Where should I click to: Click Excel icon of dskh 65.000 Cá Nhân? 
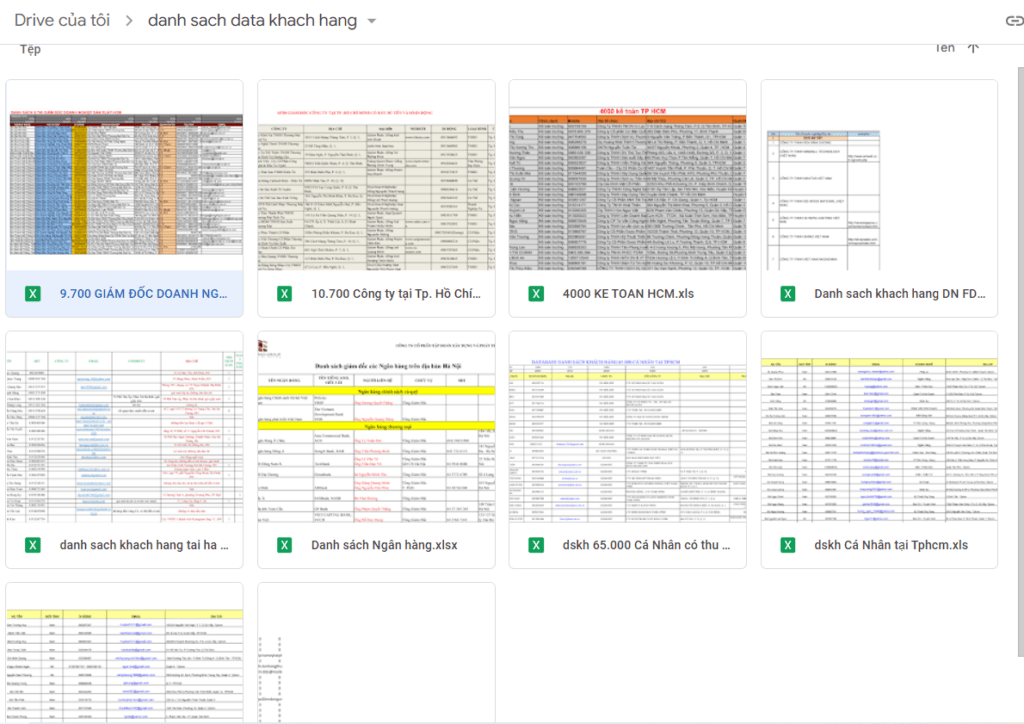(x=536, y=545)
